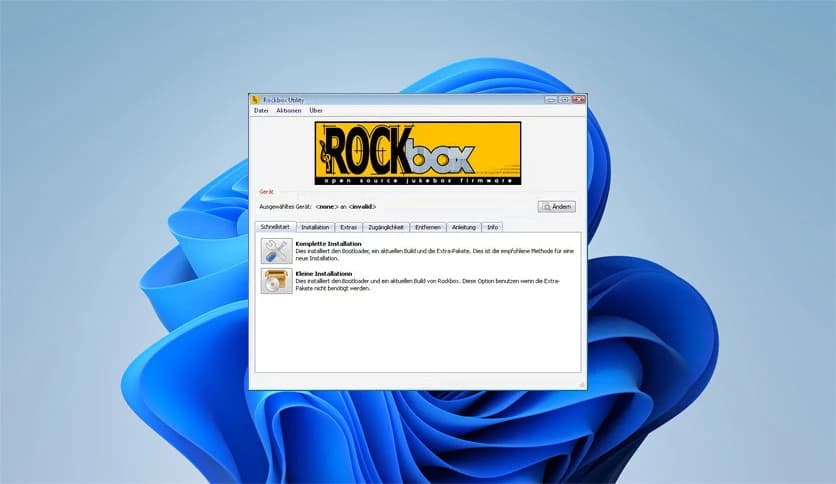Maximize the Rockbox Utility window
836x484 pixels.
tap(564, 100)
